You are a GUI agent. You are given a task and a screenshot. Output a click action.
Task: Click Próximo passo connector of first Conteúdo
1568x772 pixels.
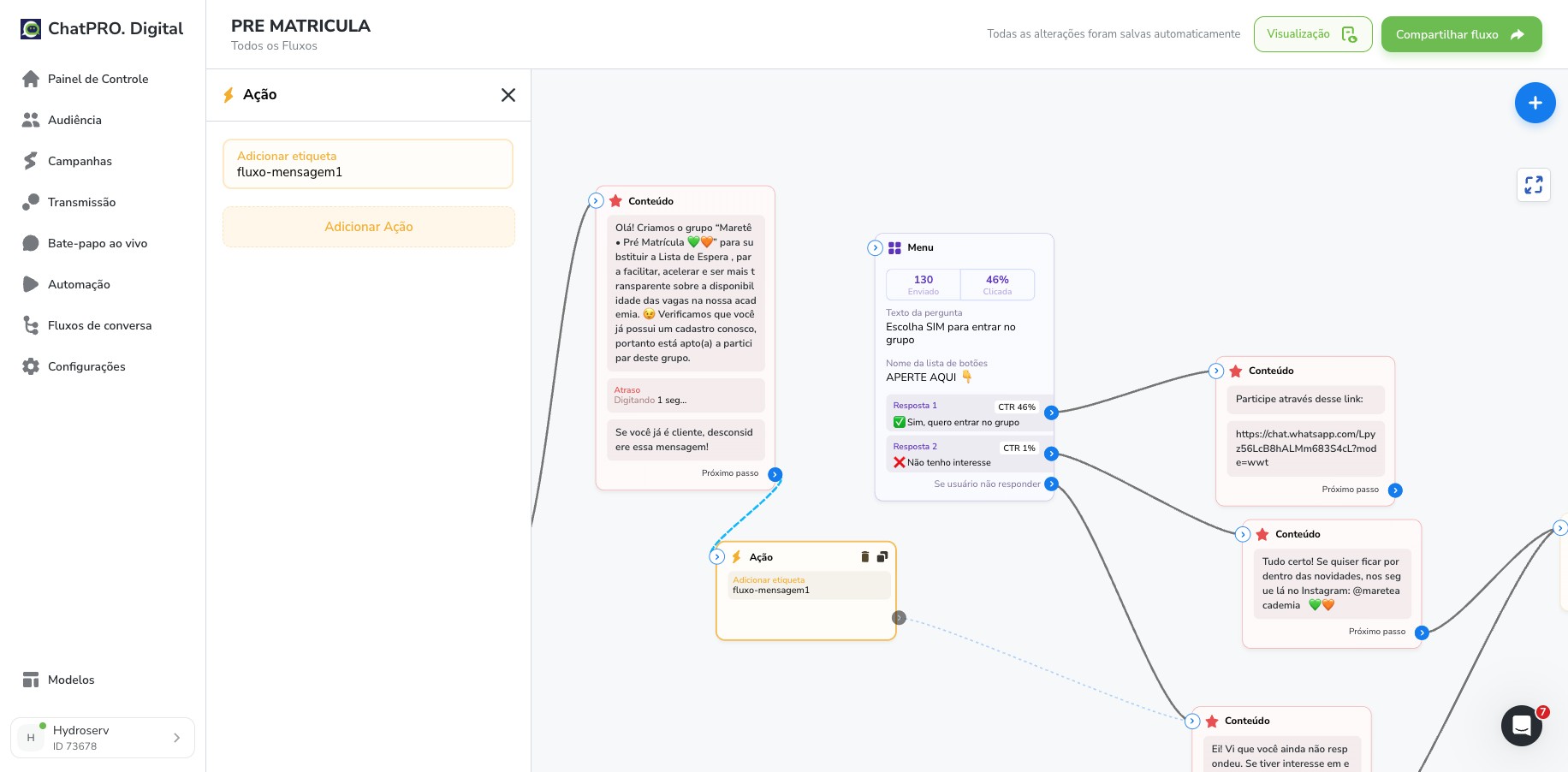(775, 474)
